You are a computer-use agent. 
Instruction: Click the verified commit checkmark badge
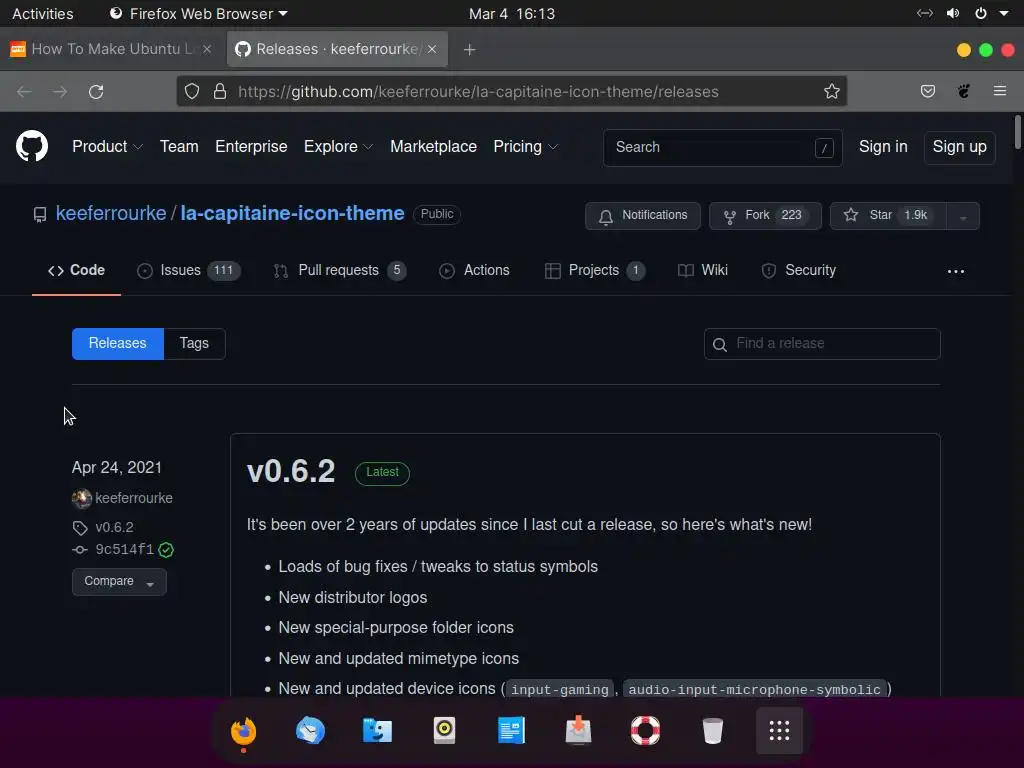(166, 550)
